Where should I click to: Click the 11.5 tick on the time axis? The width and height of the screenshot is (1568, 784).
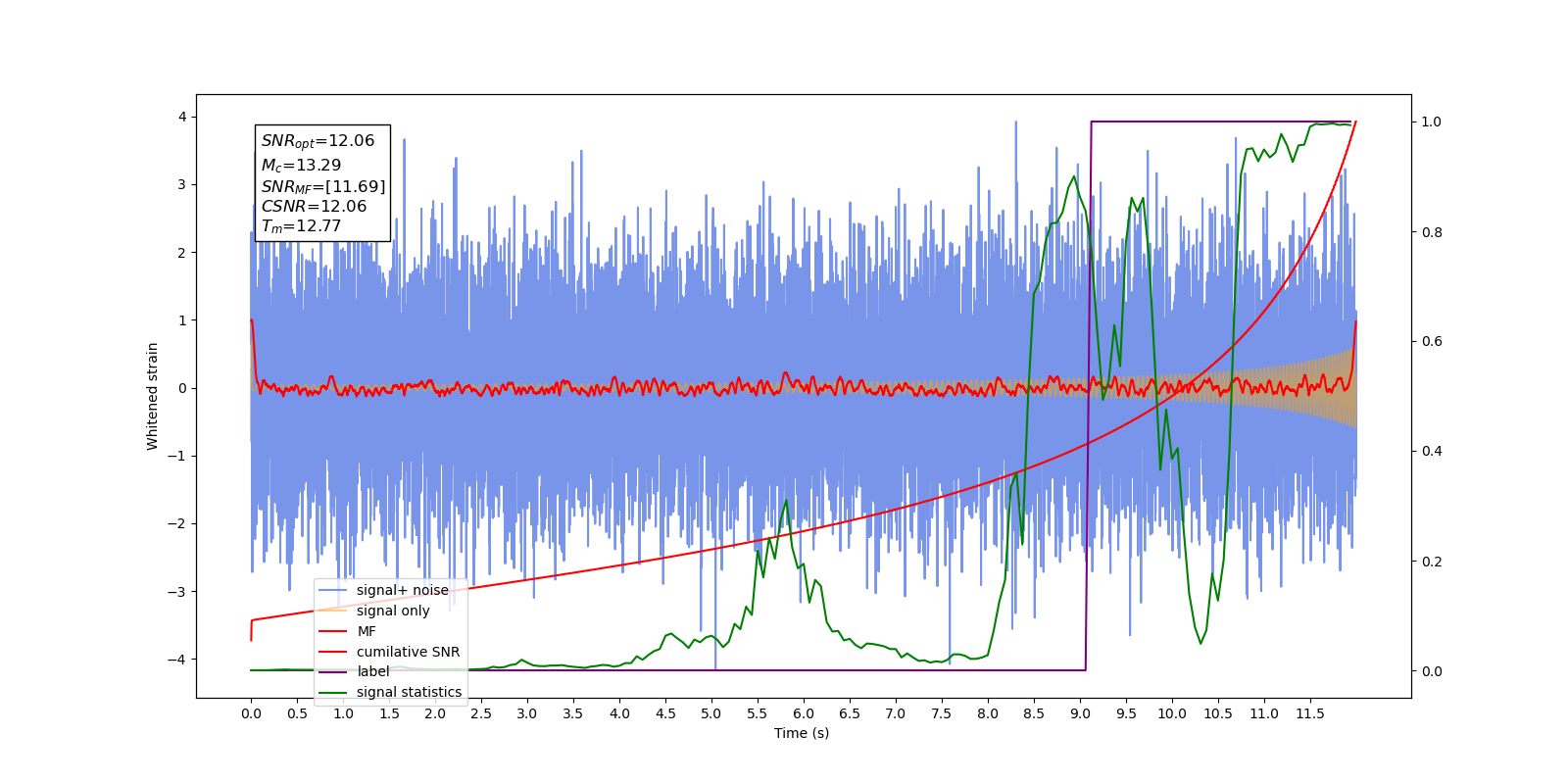[x=1310, y=713]
